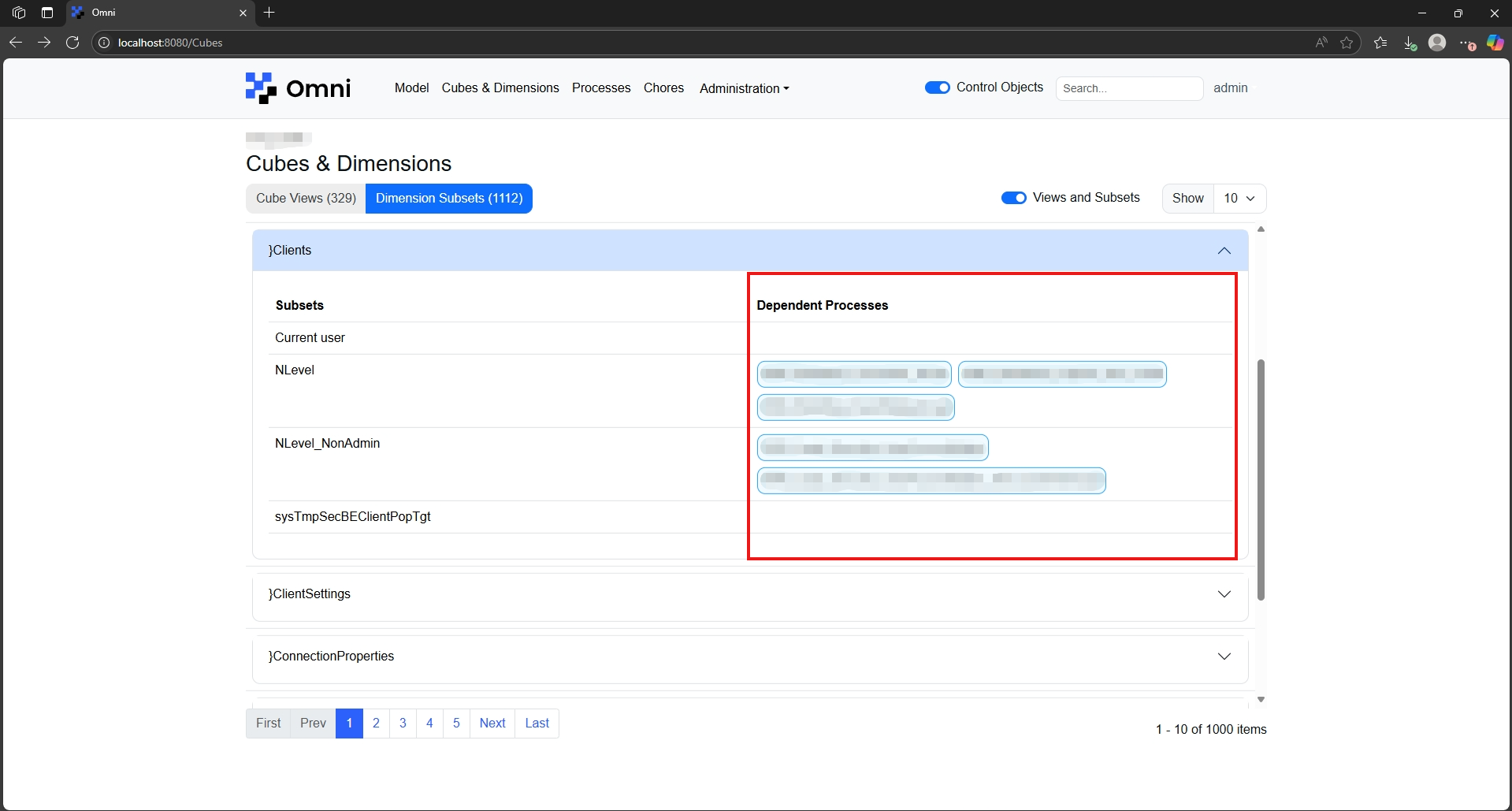The width and height of the screenshot is (1512, 811).
Task: Expand the }ClientSettings section
Action: pos(750,594)
